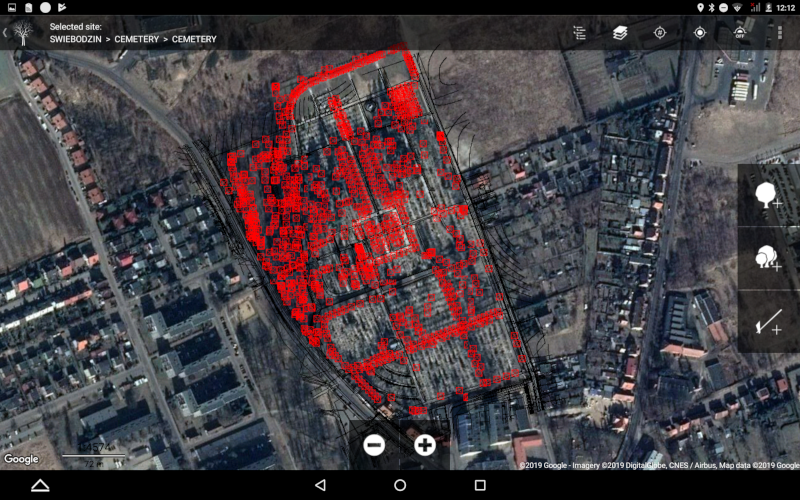This screenshot has width=800, height=500.
Task: Zoom out with the minus button
Action: (374, 445)
